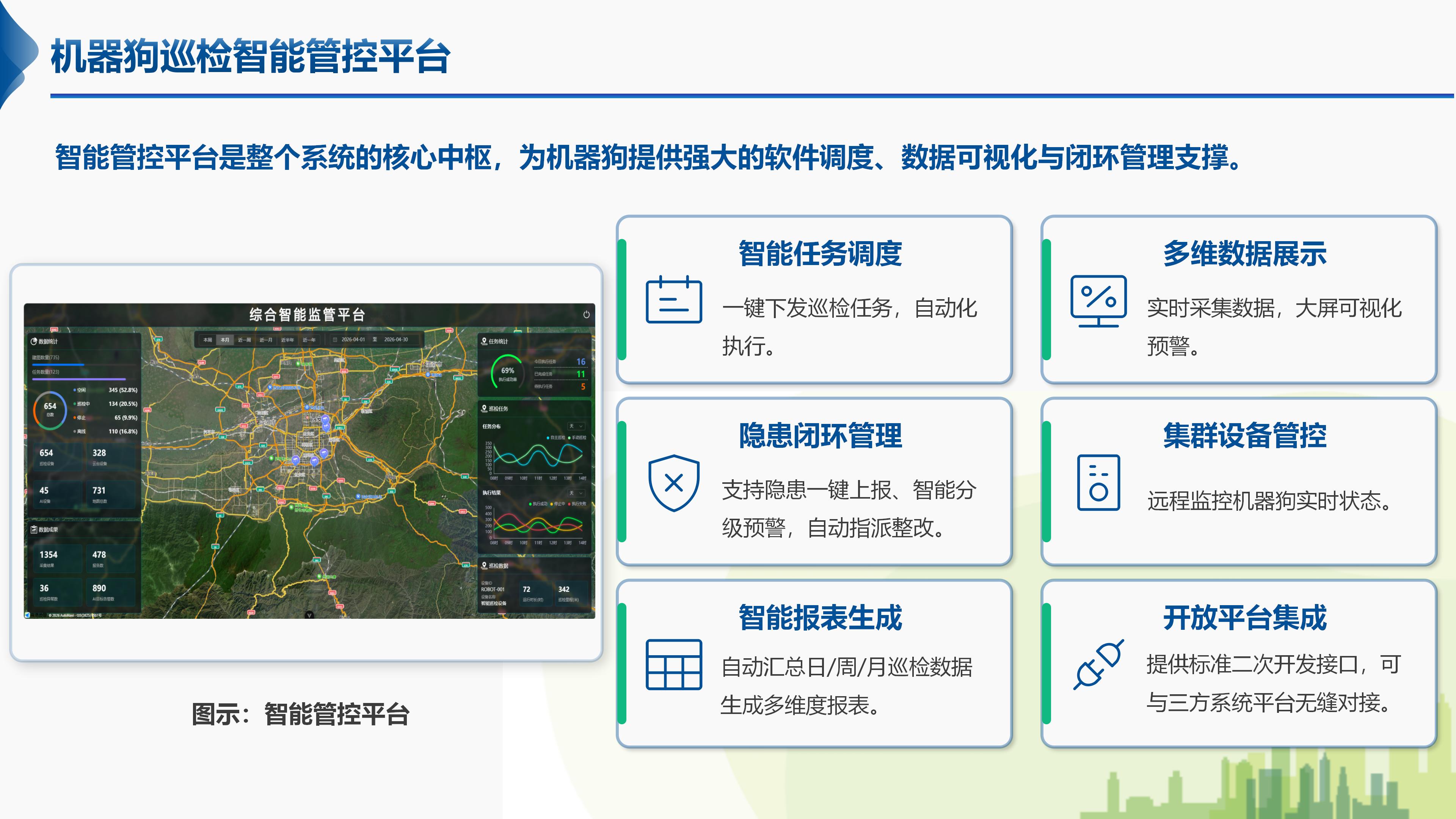Toggle the 停止中 legend series

click(558, 504)
